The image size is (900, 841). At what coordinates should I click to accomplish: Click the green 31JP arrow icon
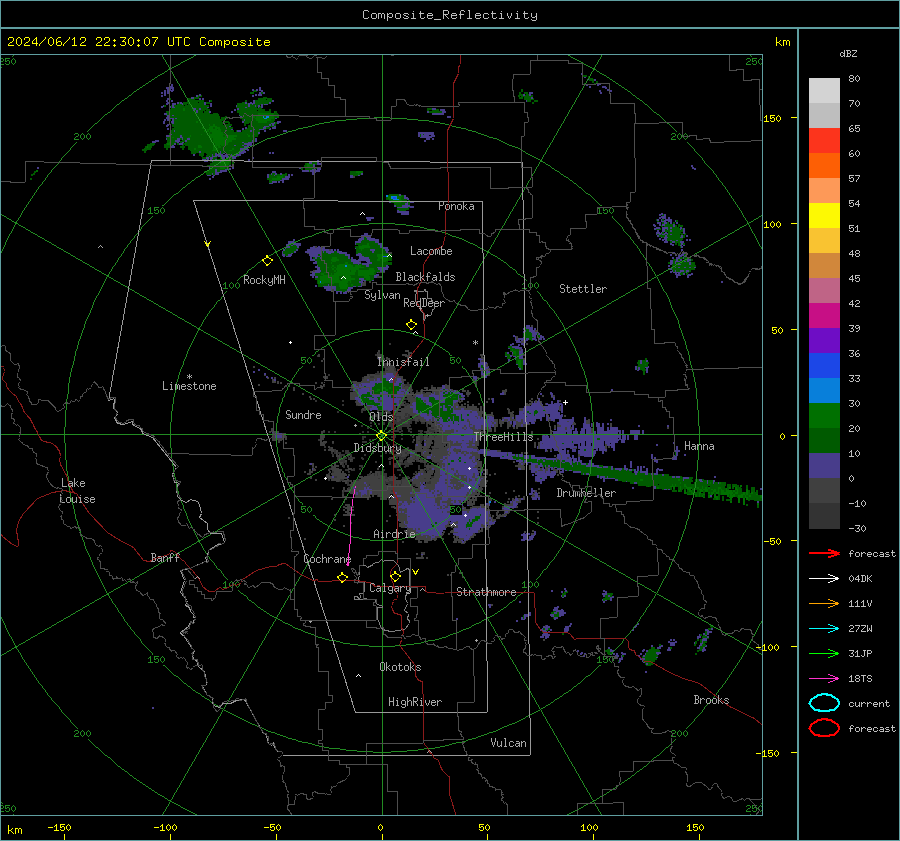click(824, 653)
